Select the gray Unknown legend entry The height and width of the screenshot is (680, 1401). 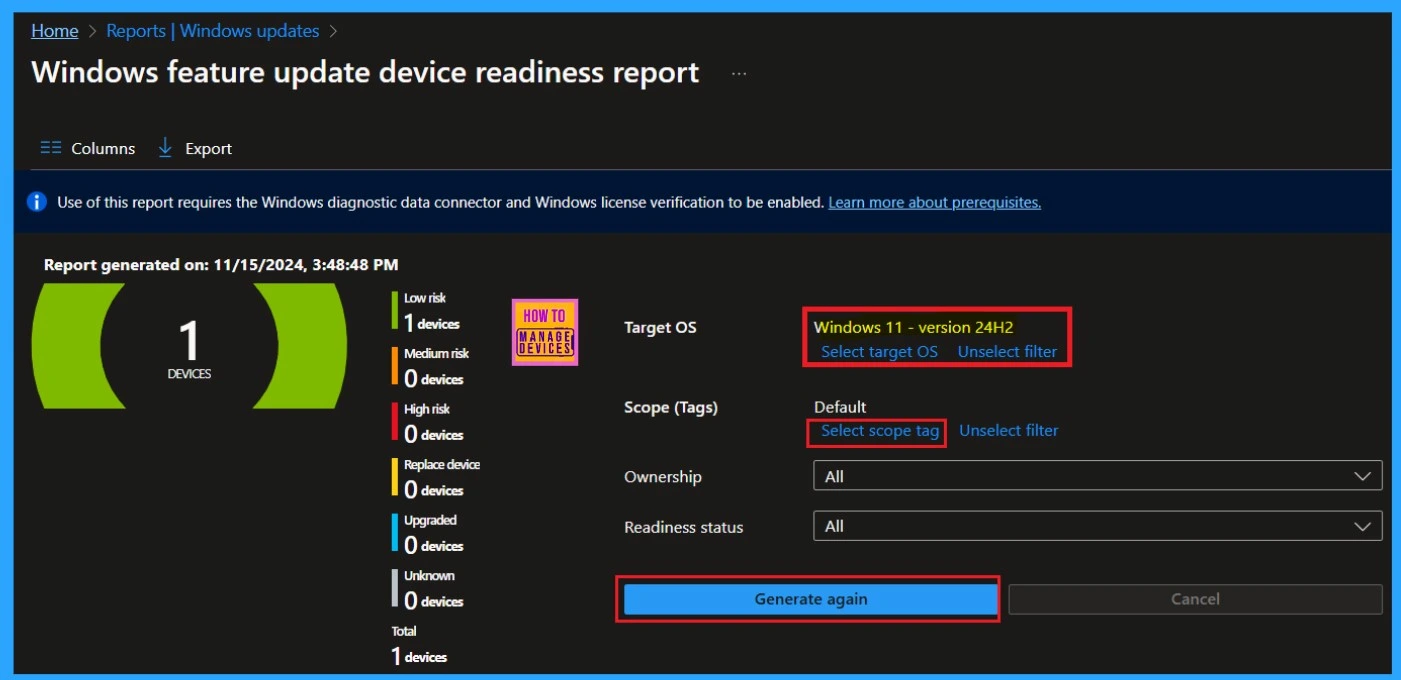tap(427, 589)
